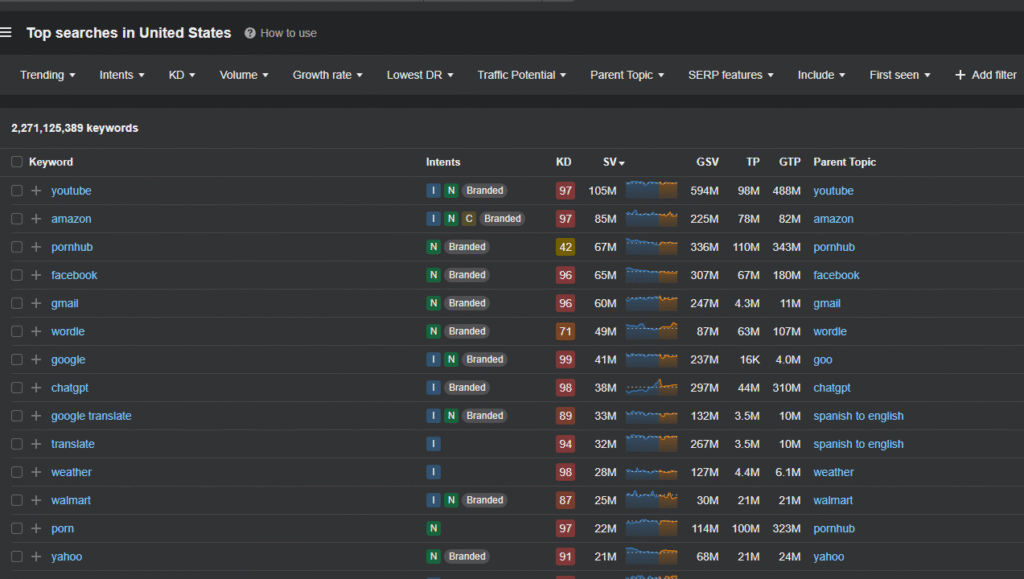Check the weather row checkbox
Viewport: 1024px width, 579px height.
(x=17, y=472)
